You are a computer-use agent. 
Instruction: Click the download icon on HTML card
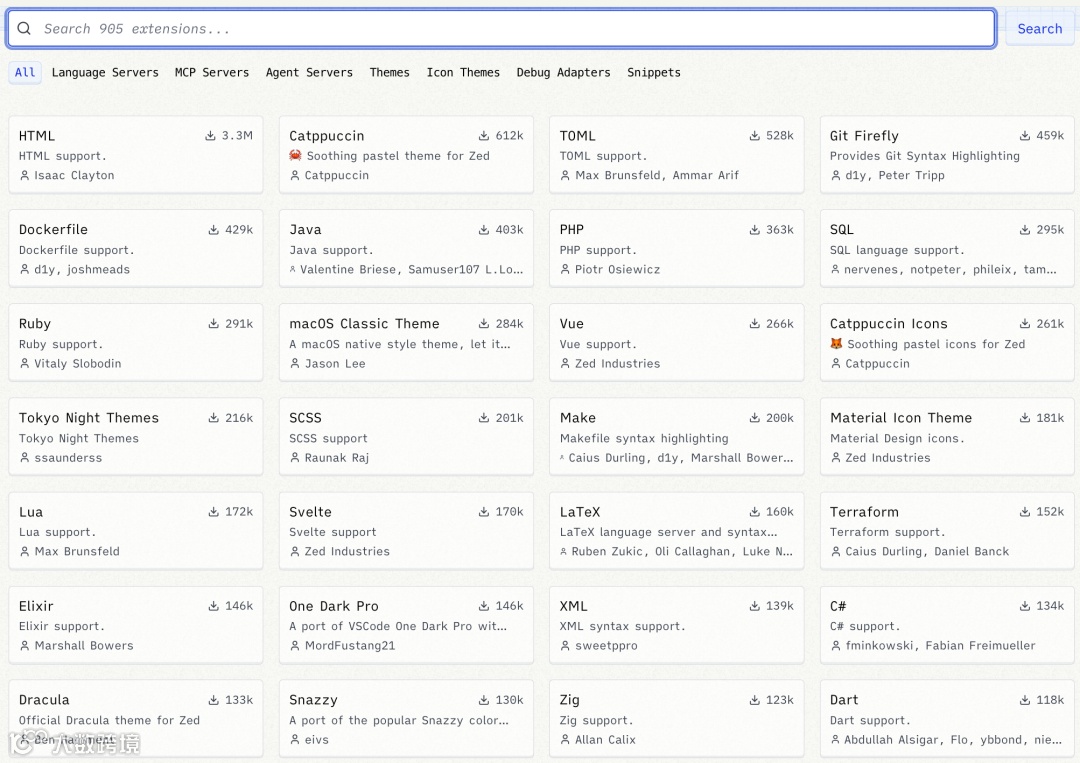[x=210, y=136]
